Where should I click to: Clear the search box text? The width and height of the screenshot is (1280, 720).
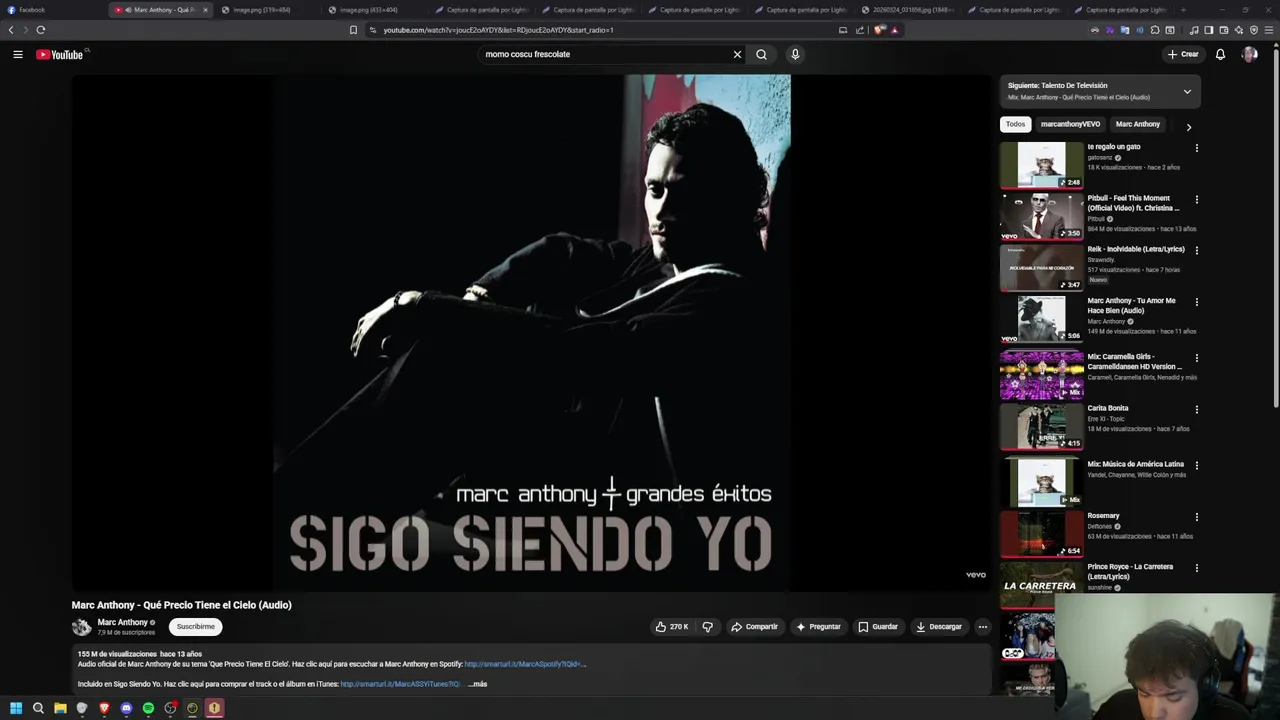tap(737, 54)
